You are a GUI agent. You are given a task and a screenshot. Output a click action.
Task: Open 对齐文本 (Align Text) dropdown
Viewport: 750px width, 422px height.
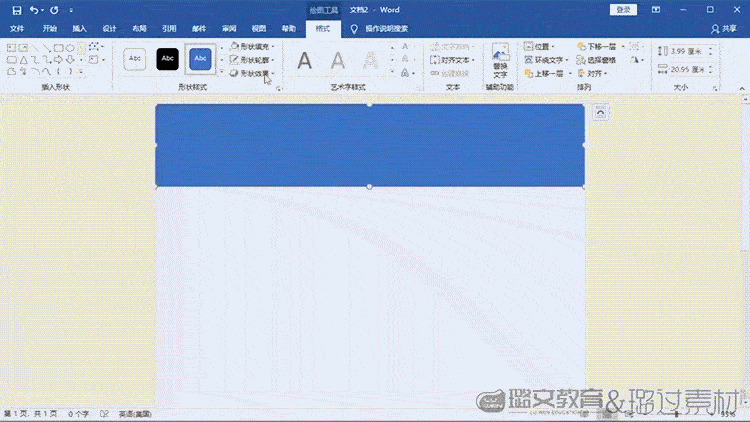(x=452, y=60)
